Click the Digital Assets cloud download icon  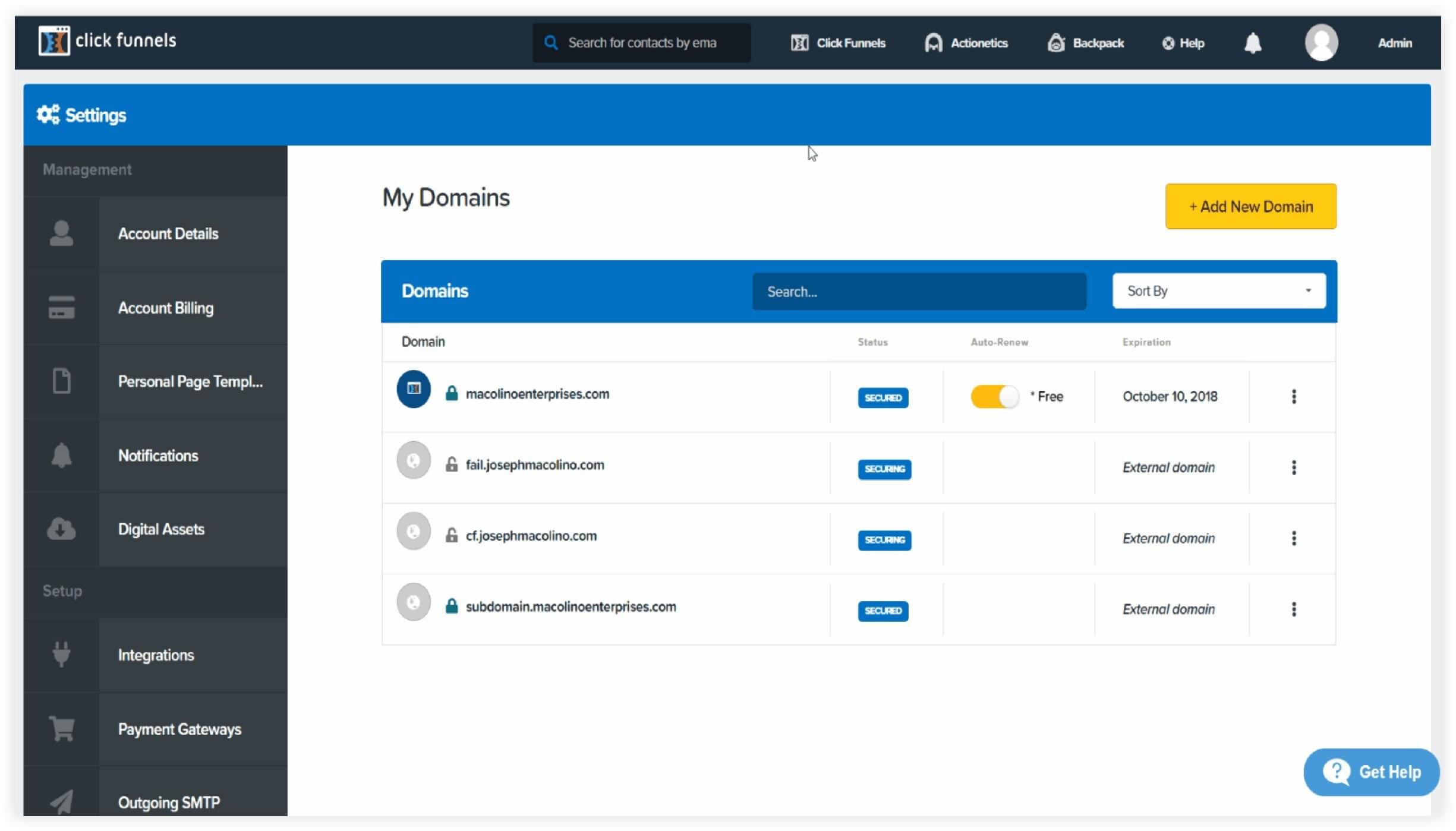click(x=61, y=529)
